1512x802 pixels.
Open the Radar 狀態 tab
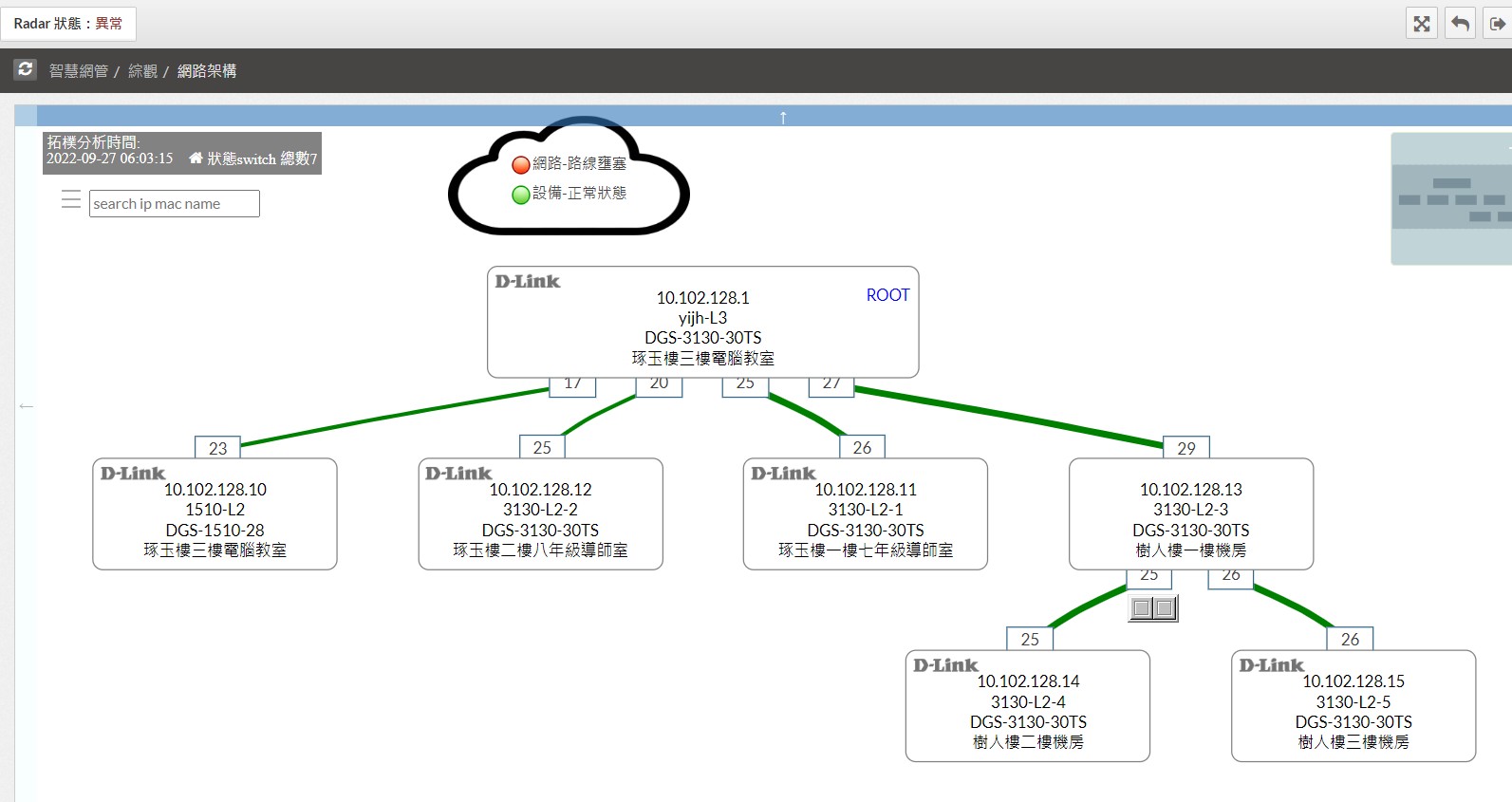click(68, 24)
